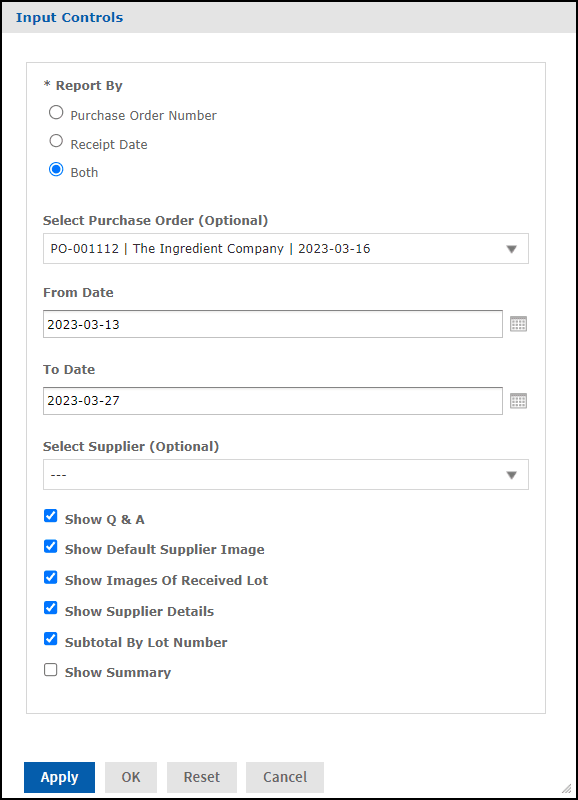Disable Show Default Supplier Image
Viewport: 578px width, 800px height.
(x=50, y=546)
